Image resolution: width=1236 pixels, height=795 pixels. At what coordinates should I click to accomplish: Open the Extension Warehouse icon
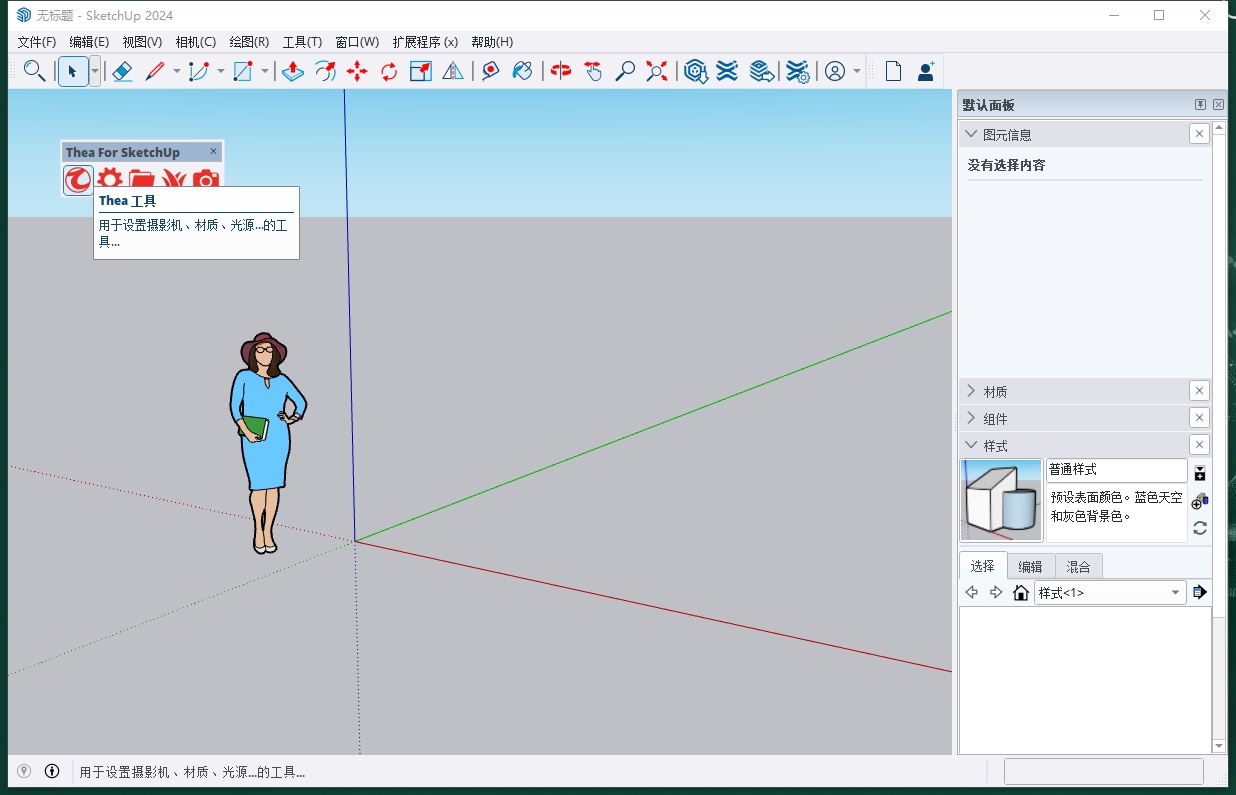pos(727,71)
